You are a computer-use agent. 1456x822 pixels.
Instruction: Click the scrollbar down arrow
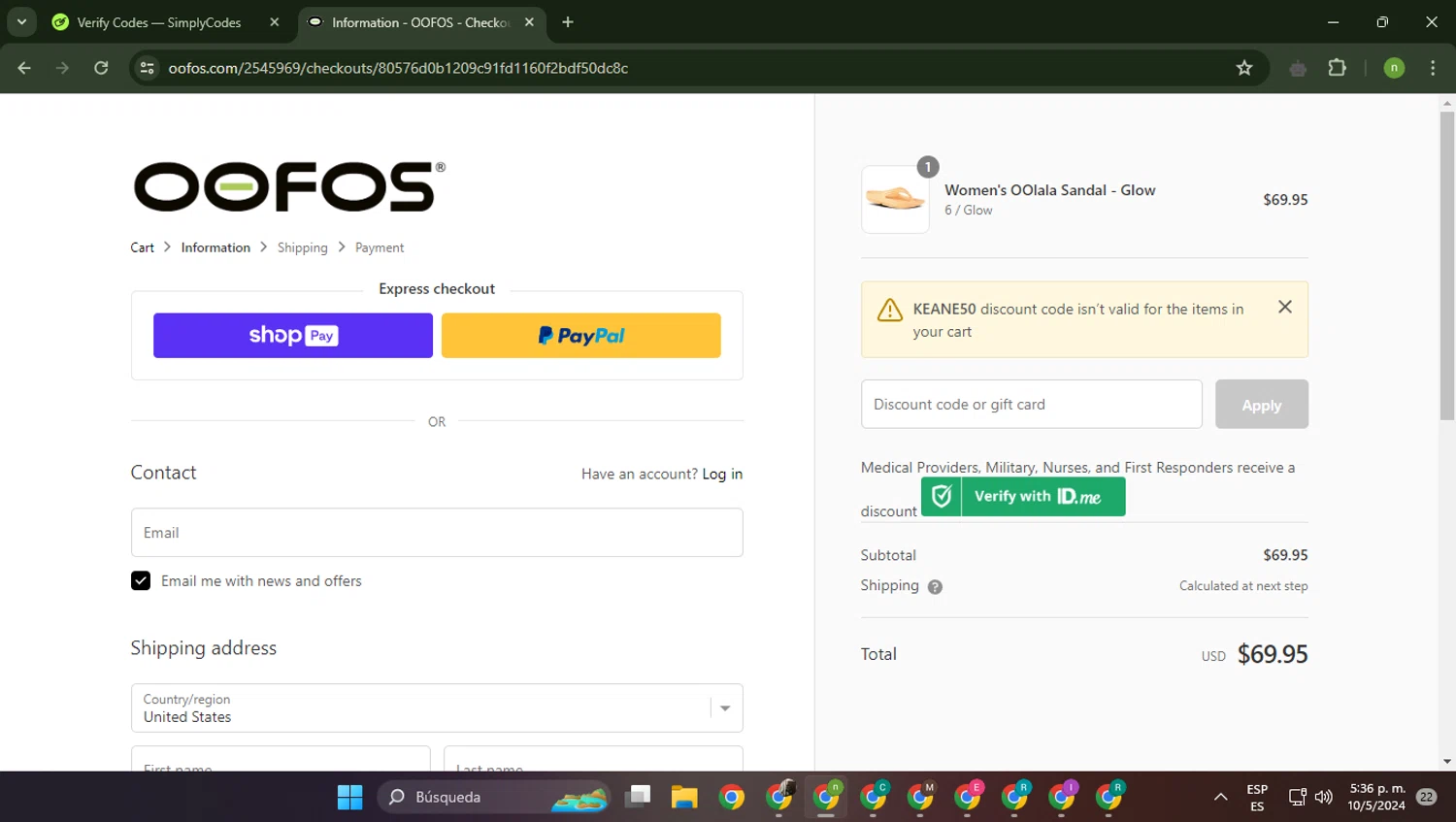[x=1447, y=762]
